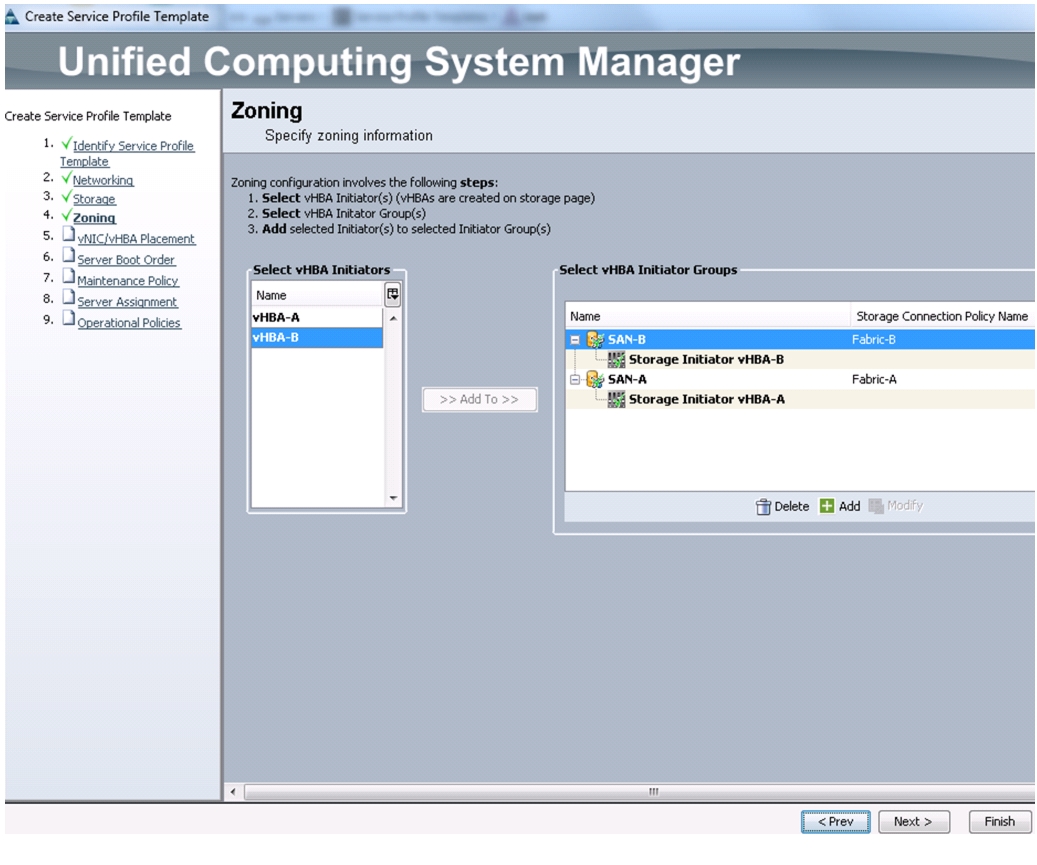This screenshot has height=865, width=1037.
Task: Click the Storage Initiator vHBA-A icon
Action: click(x=616, y=399)
